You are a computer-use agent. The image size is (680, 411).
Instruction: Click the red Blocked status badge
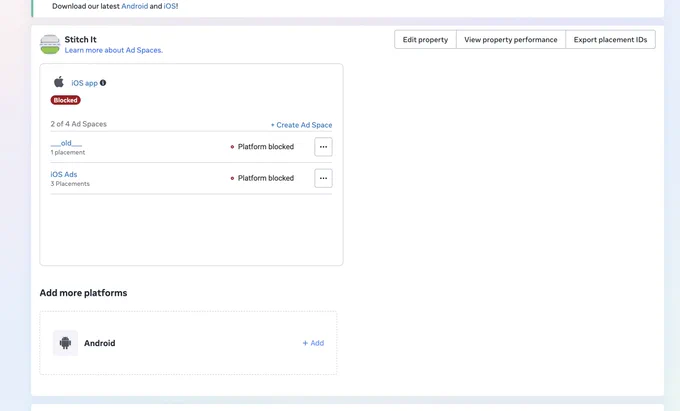65,100
